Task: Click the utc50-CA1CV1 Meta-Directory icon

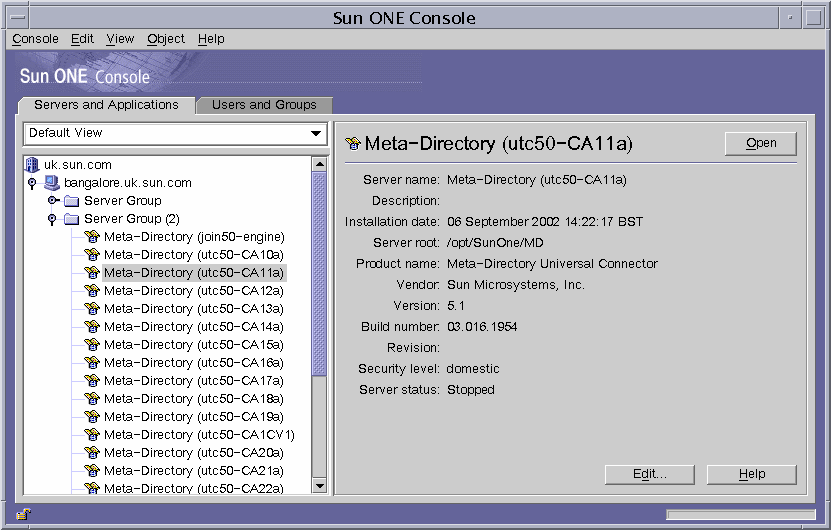Action: coord(92,435)
